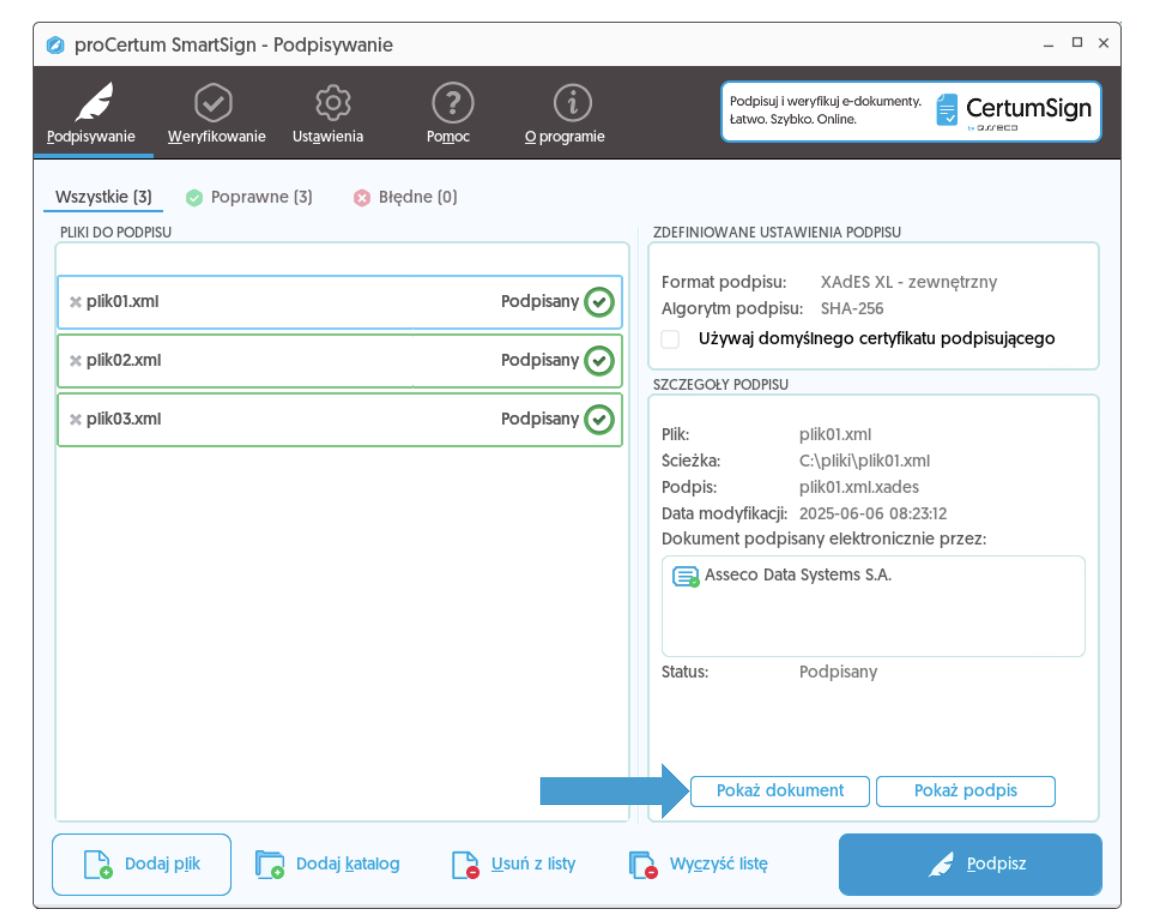Image resolution: width=1162 pixels, height=924 pixels.
Task: Click Pokaż podpis button
Action: coord(965,791)
